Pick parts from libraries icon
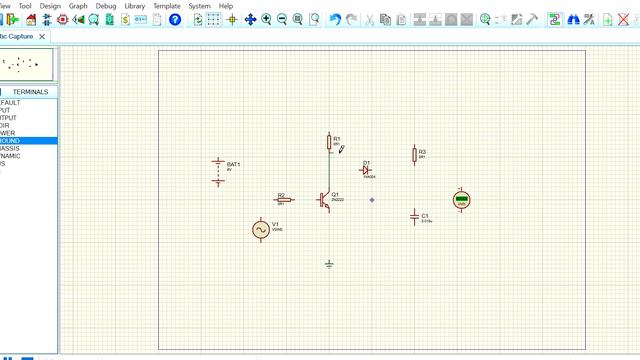Screen dimensions: 640x360 click(x=485, y=19)
